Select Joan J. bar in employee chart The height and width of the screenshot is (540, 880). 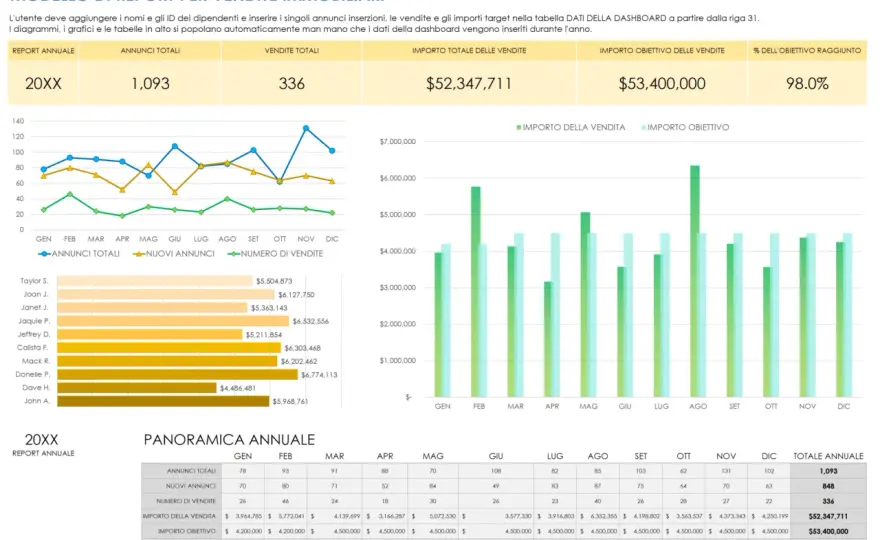coord(166,294)
